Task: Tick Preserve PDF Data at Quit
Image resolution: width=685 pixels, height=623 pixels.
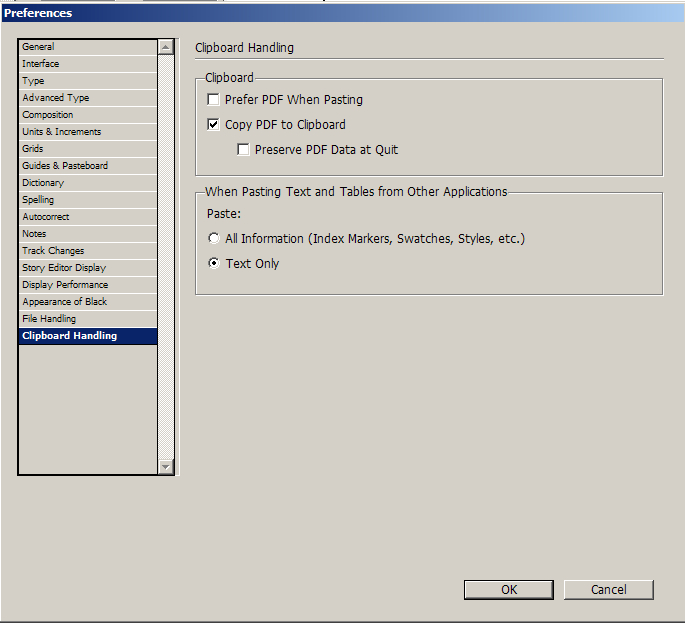Action: 243,149
